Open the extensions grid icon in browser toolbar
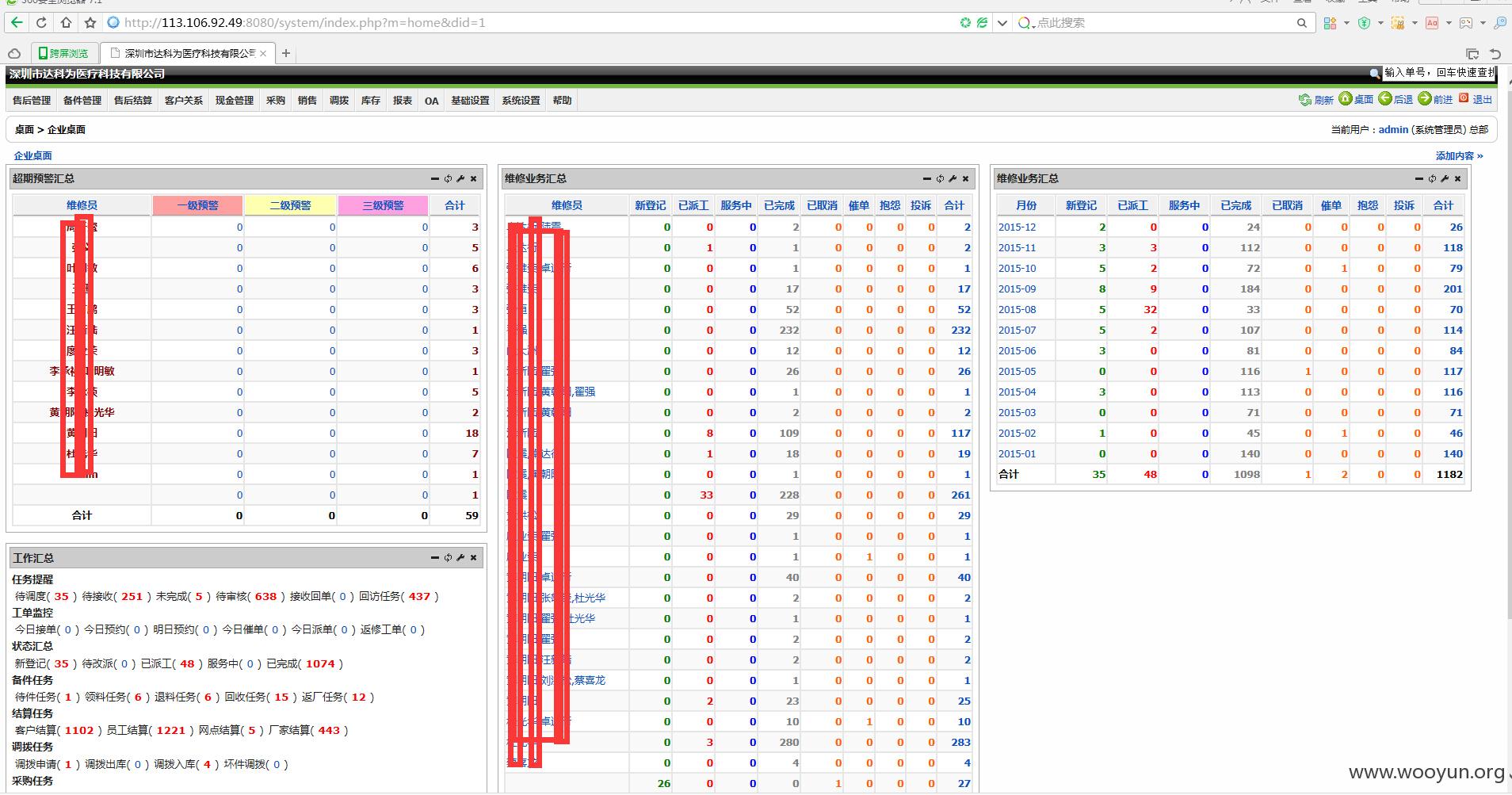Screen dimensions: 1512x795 tap(1331, 23)
